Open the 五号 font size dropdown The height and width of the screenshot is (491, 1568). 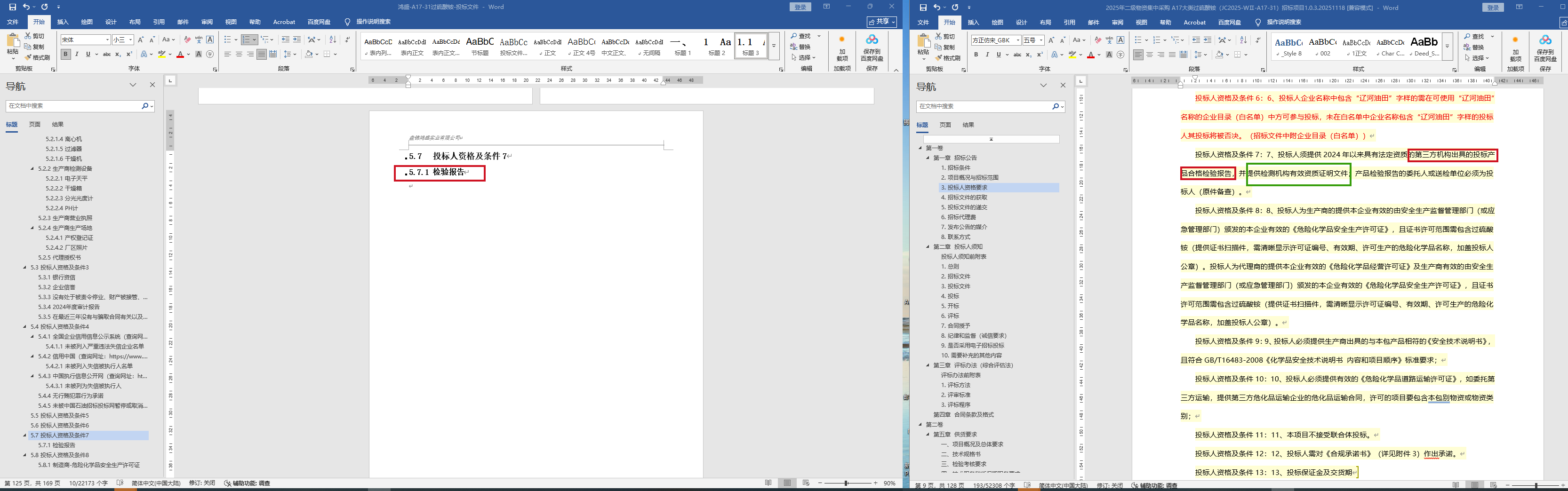pos(1041,40)
